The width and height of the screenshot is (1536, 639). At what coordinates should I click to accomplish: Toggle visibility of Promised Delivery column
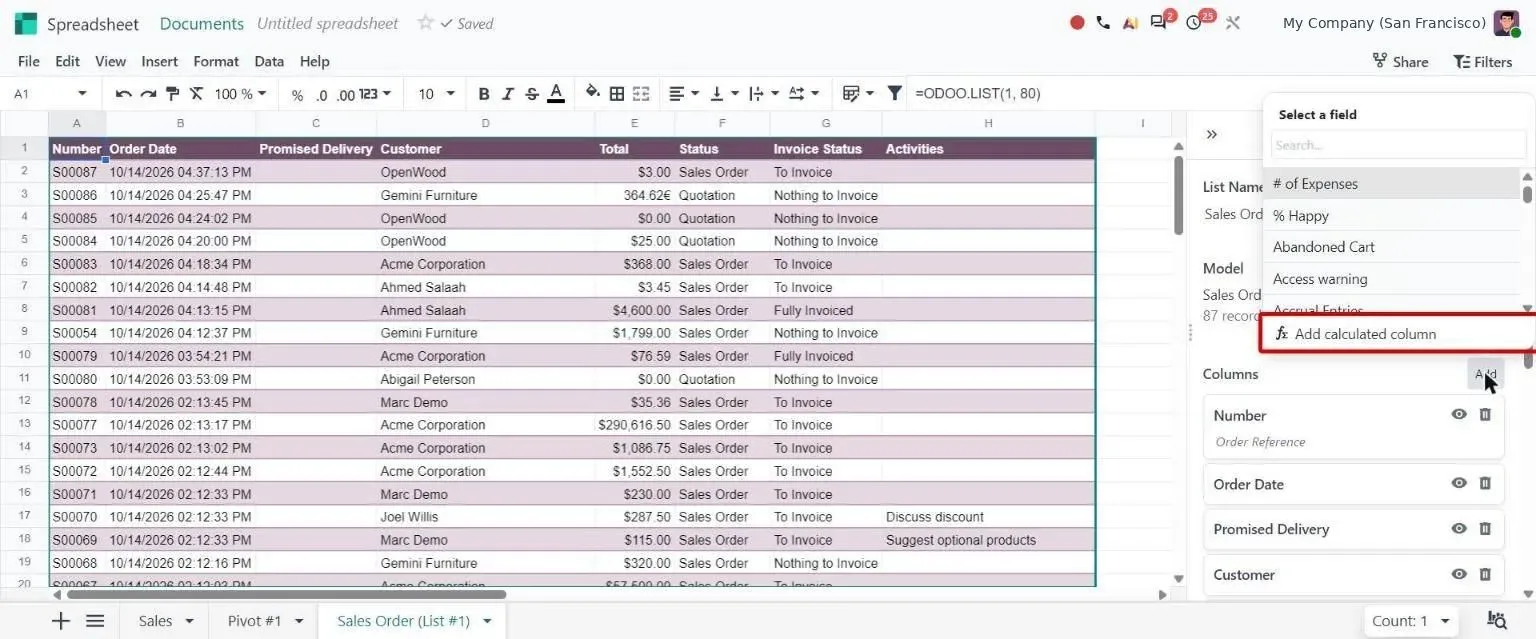pyautogui.click(x=1459, y=529)
